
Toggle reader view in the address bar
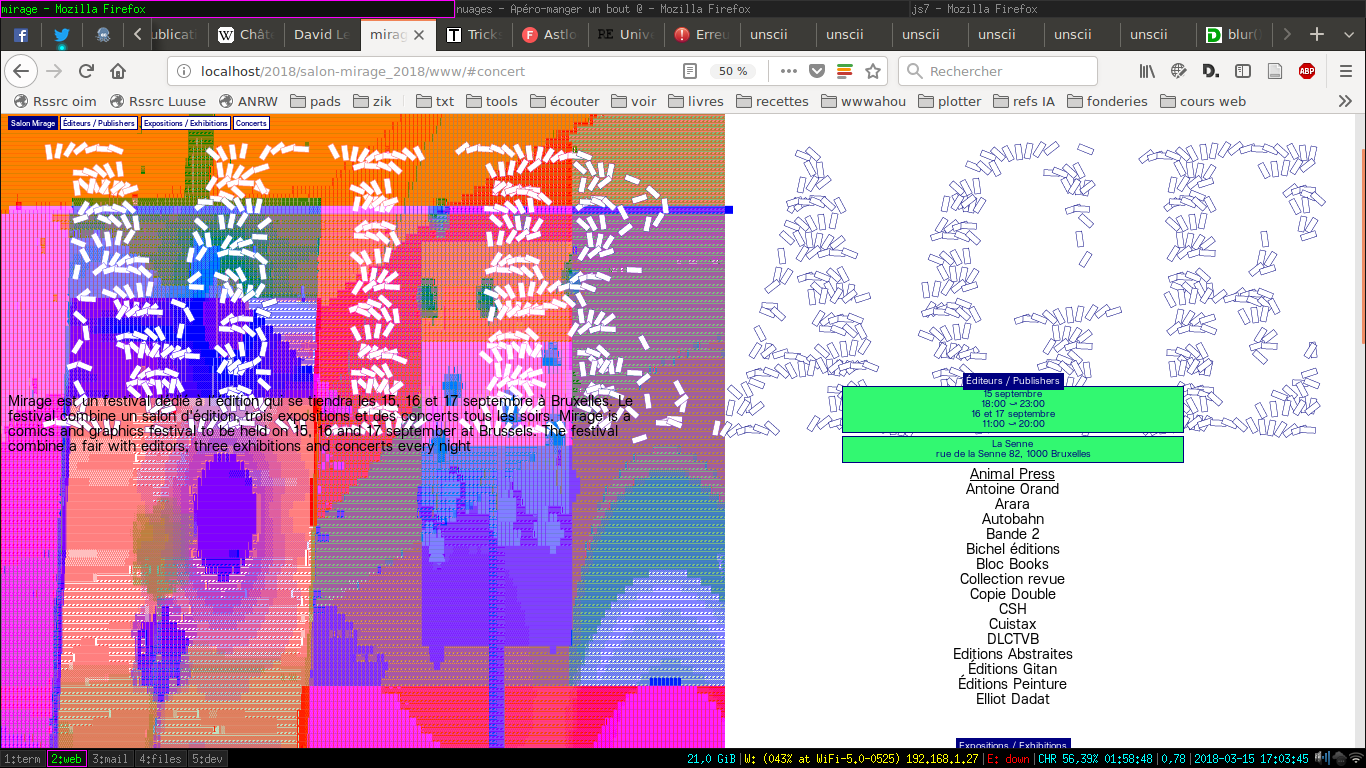pos(690,71)
